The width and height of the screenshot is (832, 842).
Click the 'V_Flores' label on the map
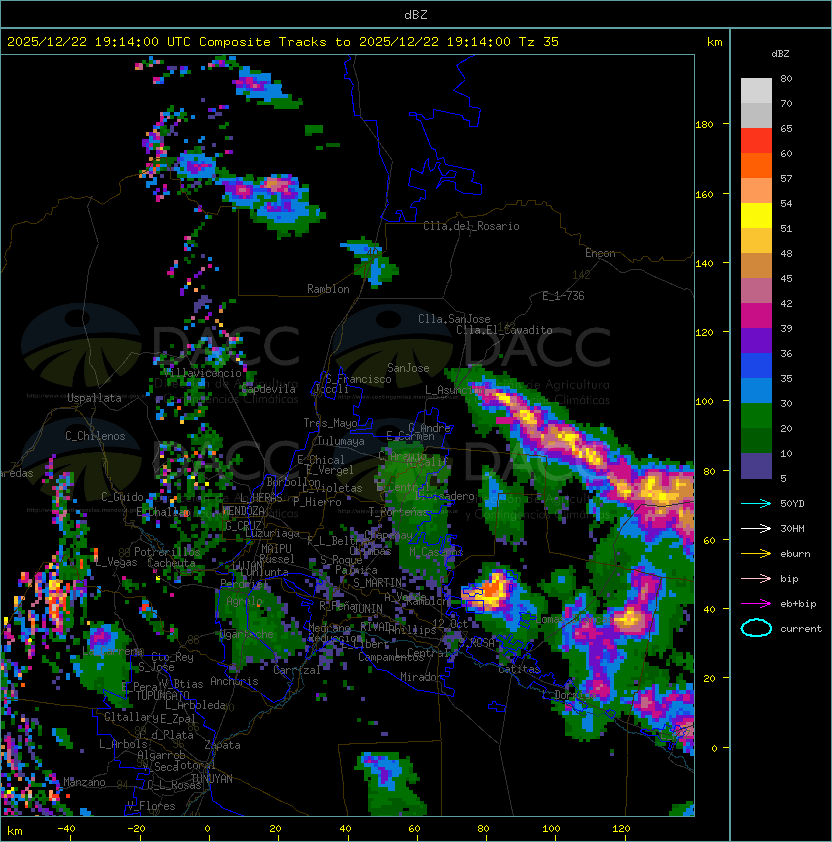[151, 805]
